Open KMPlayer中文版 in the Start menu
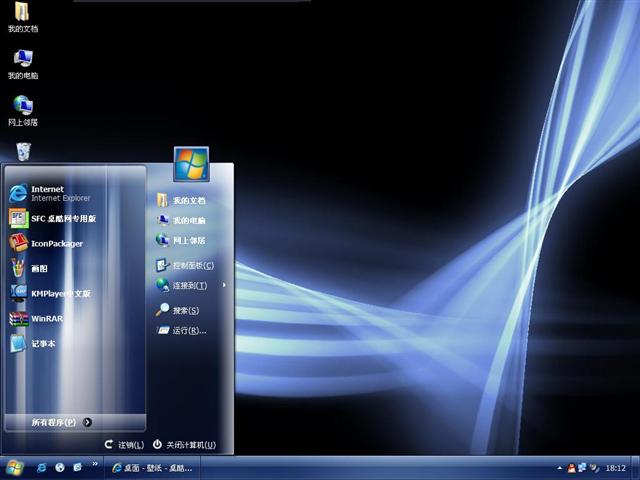640x480 pixels. coord(76,293)
